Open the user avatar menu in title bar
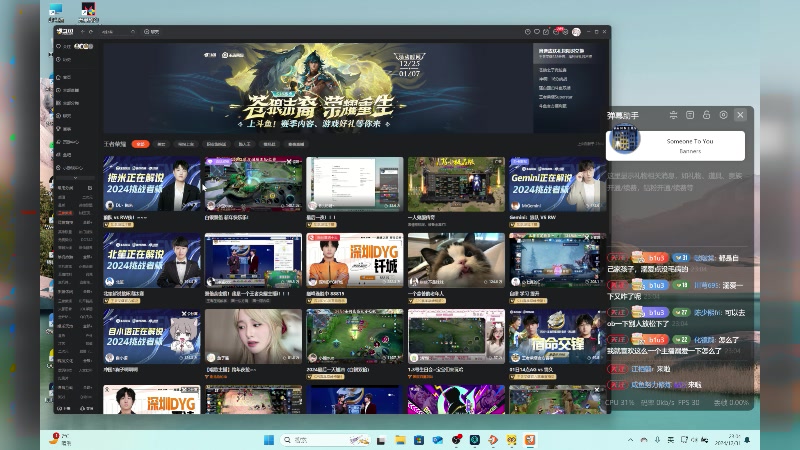800x450 pixels. click(x=576, y=32)
